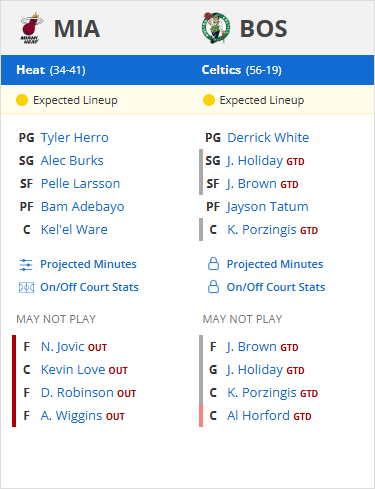
Task: Open Kel'el Ware's player link
Action: coord(74,230)
